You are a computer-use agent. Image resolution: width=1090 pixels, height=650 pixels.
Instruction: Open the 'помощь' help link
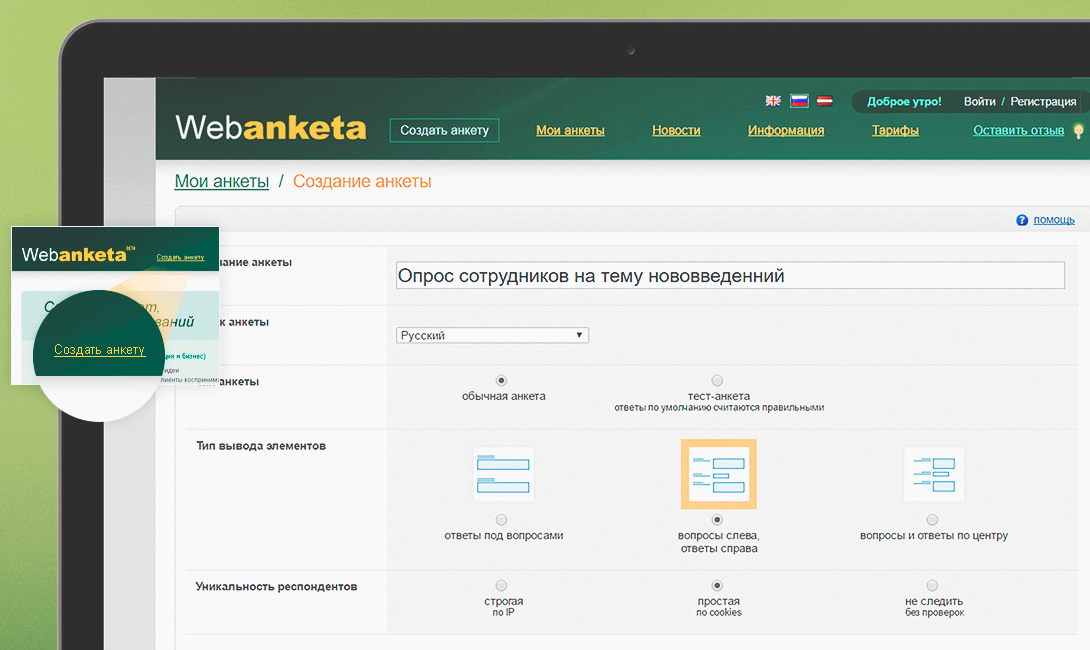1054,220
